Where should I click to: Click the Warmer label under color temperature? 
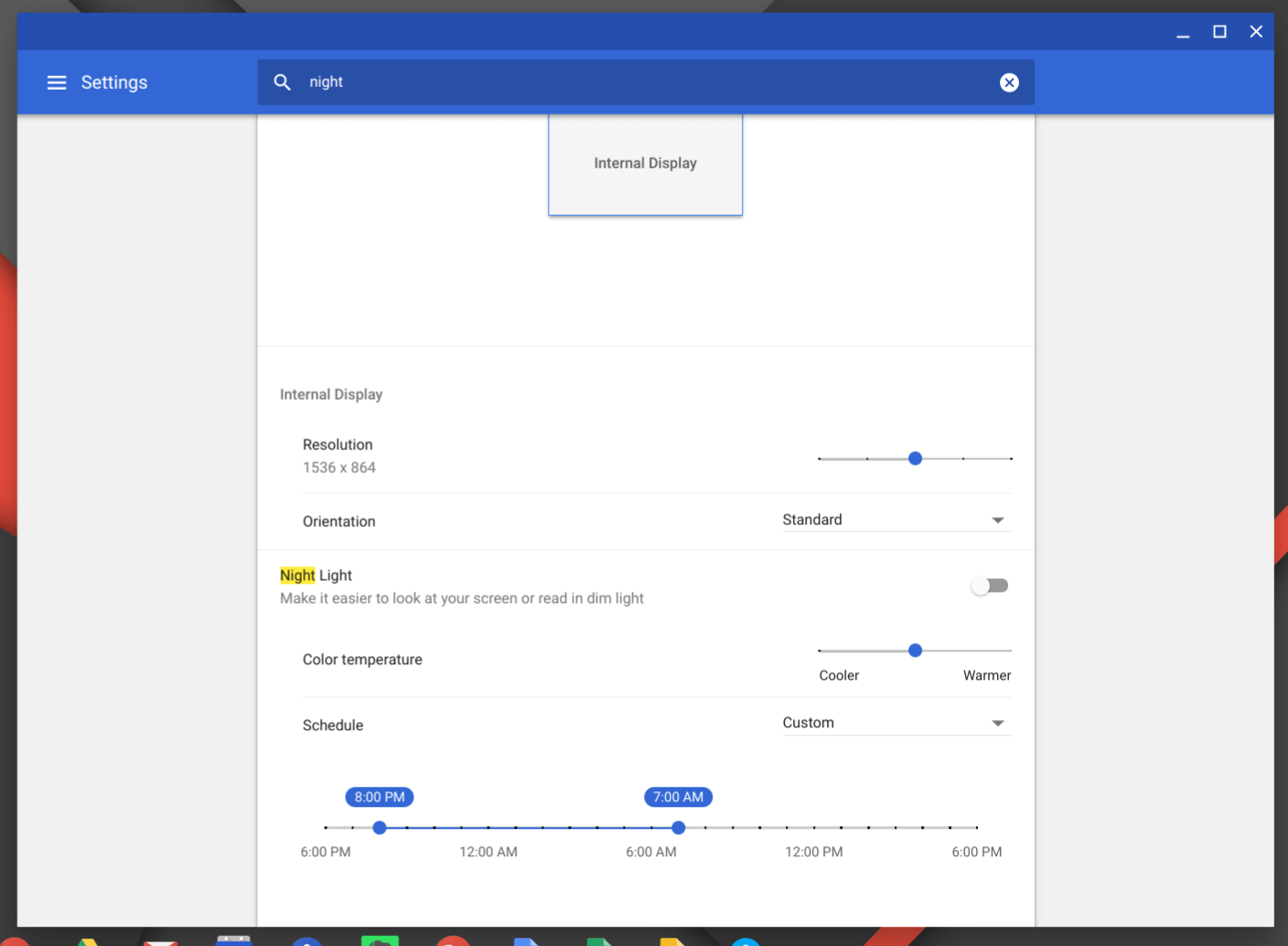coord(986,675)
